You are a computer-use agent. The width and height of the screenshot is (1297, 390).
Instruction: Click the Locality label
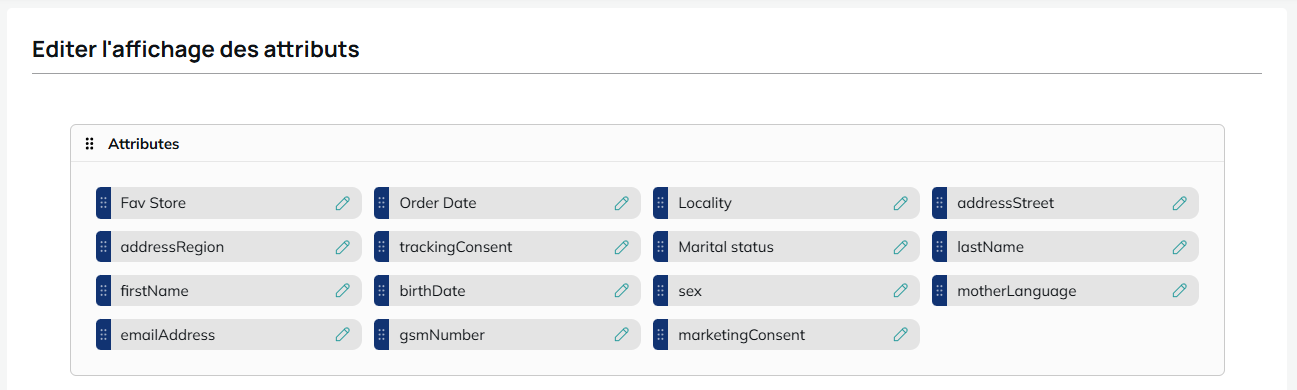pyautogui.click(x=705, y=203)
